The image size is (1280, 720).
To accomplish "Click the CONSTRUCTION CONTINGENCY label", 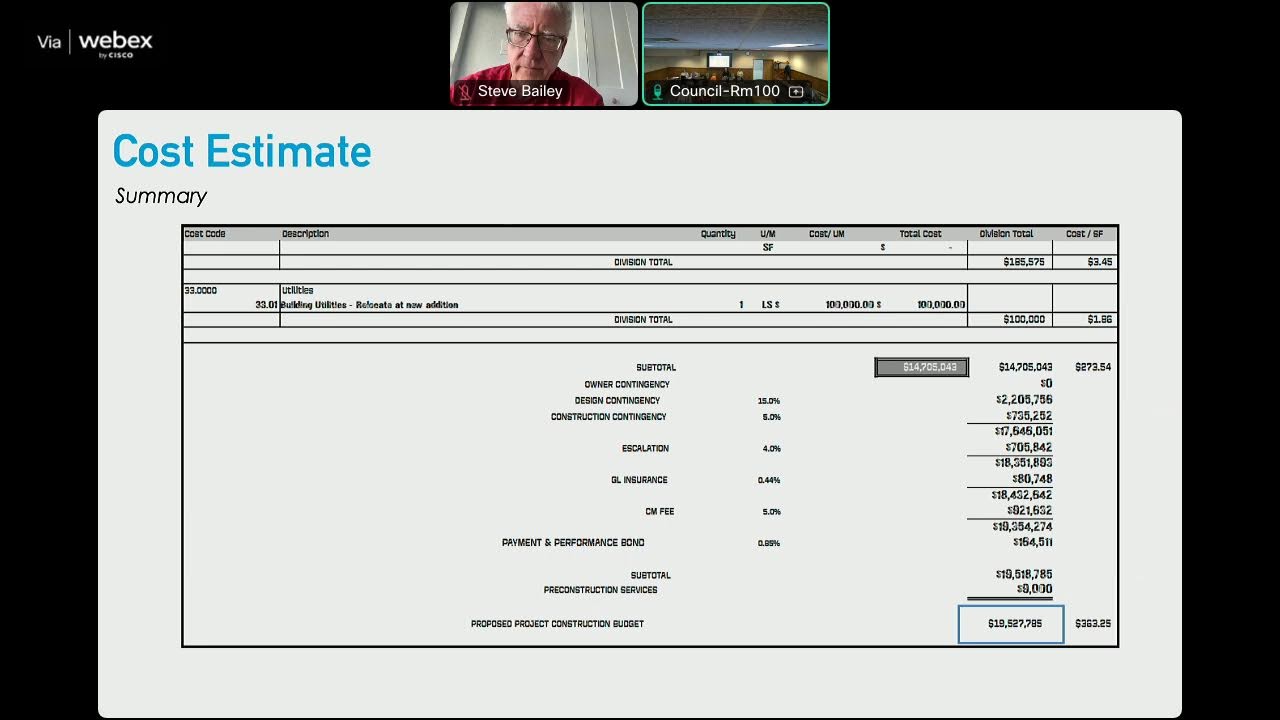I will [x=608, y=417].
